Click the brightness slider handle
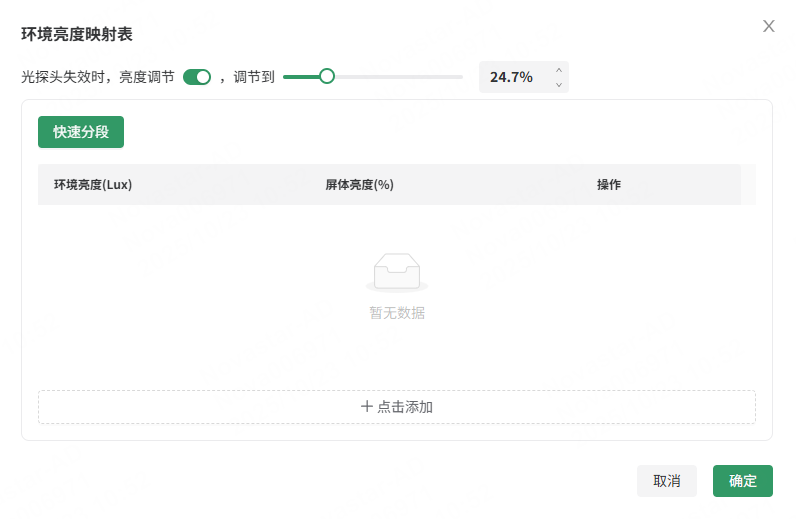Viewport: 796px width, 519px height. click(x=326, y=76)
